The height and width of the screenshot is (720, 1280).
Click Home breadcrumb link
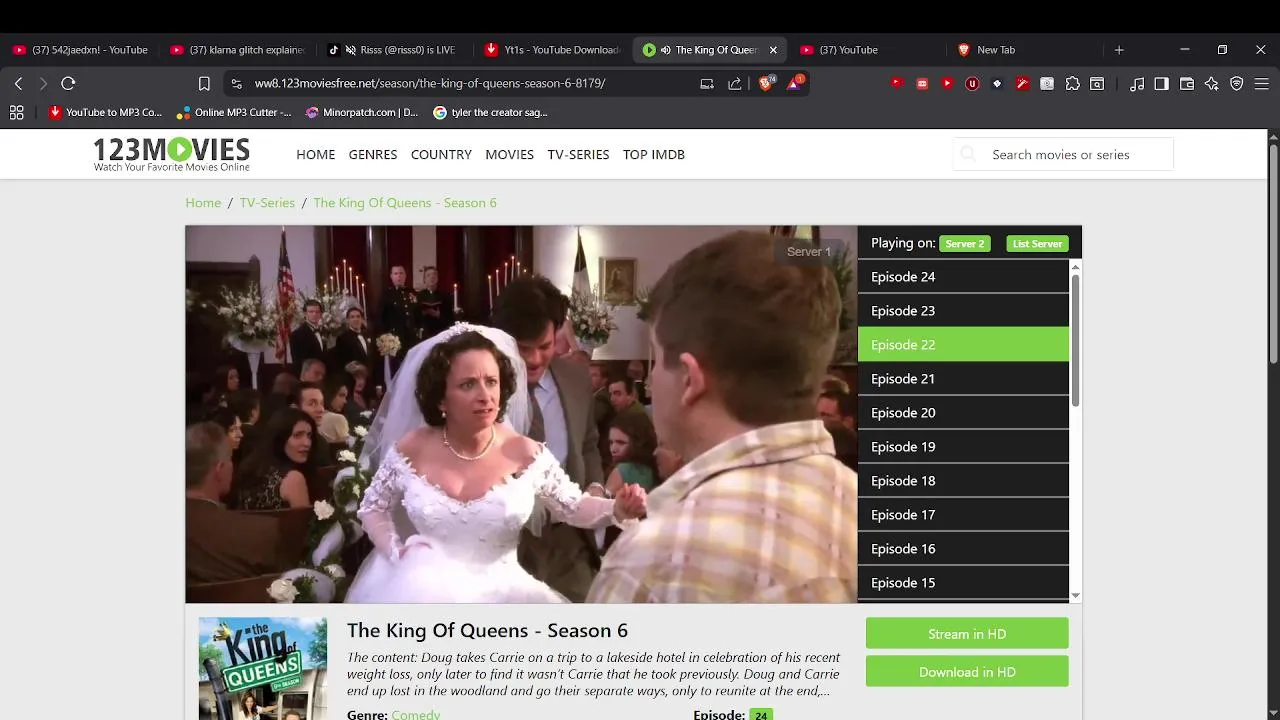tap(203, 203)
